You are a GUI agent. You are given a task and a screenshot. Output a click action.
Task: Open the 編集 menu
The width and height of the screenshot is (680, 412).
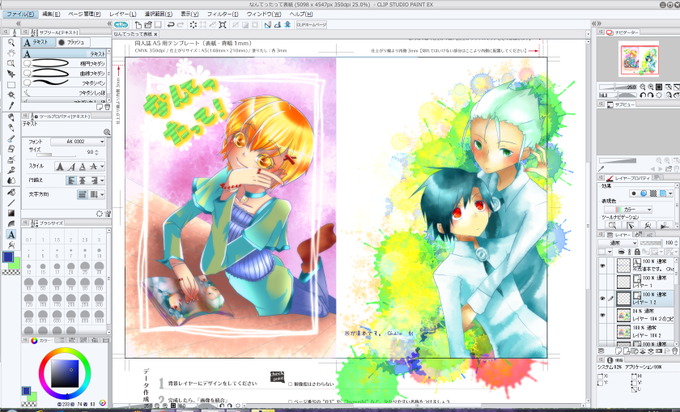click(x=51, y=14)
